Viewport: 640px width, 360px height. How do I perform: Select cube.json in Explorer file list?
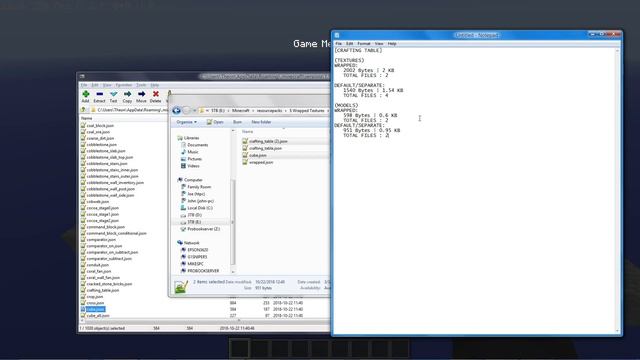254,155
